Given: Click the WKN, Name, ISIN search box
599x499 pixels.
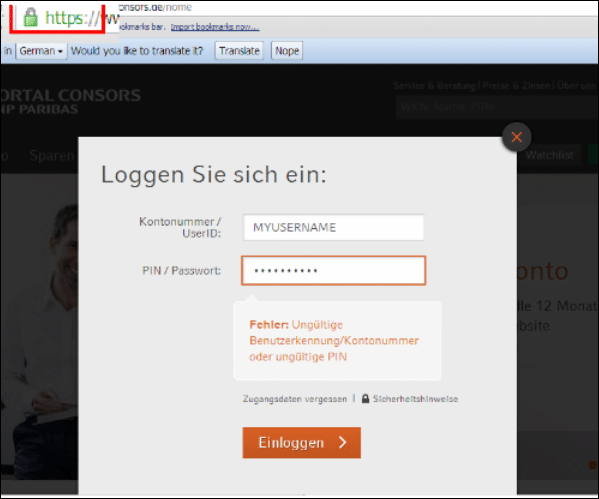Looking at the screenshot, I should [x=497, y=107].
